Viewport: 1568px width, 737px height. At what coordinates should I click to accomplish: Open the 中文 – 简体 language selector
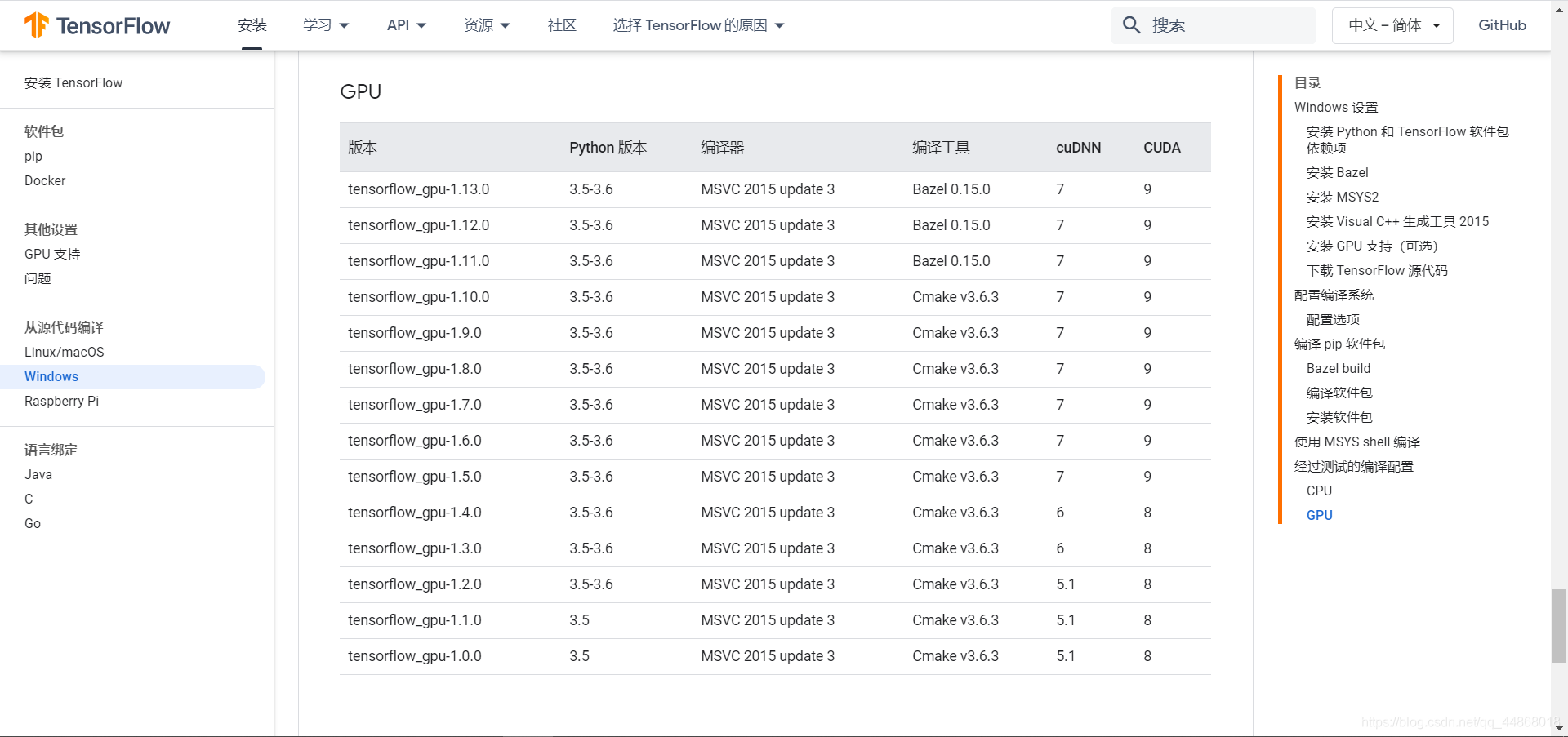click(x=1392, y=25)
